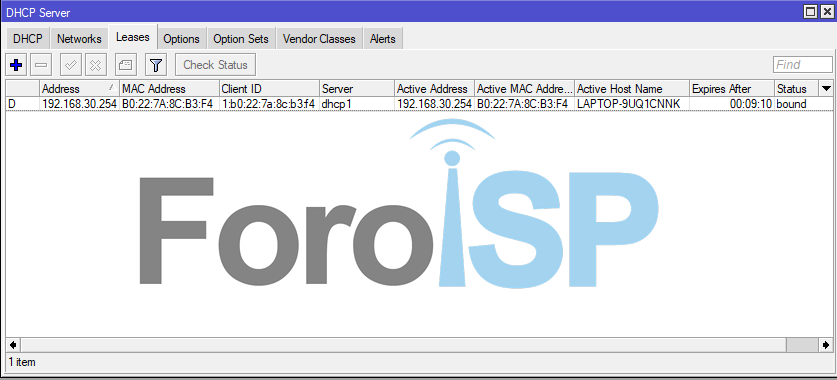
Task: Click the left arrow of horizontal scrollbar
Action: point(13,345)
